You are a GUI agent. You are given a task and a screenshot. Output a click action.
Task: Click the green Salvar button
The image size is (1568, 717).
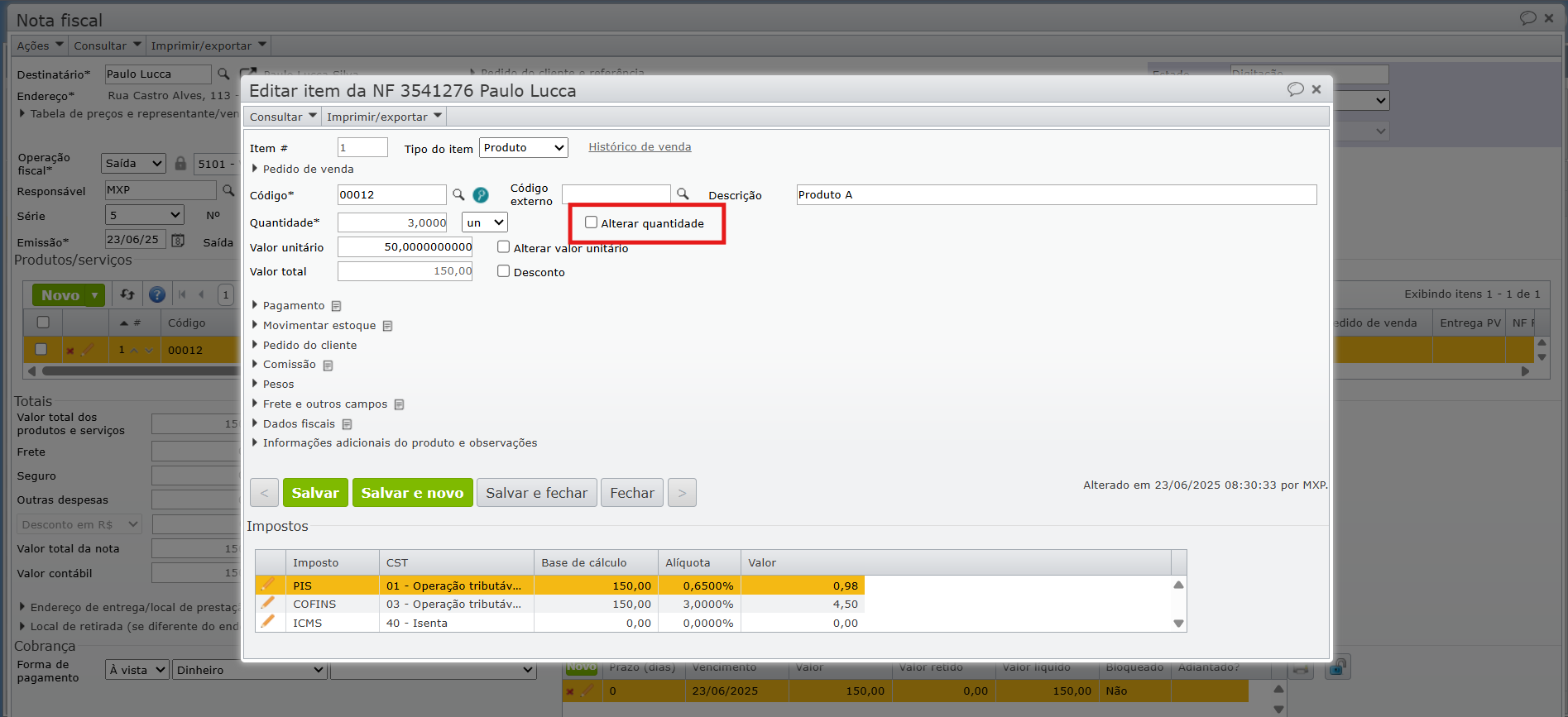[x=315, y=493]
